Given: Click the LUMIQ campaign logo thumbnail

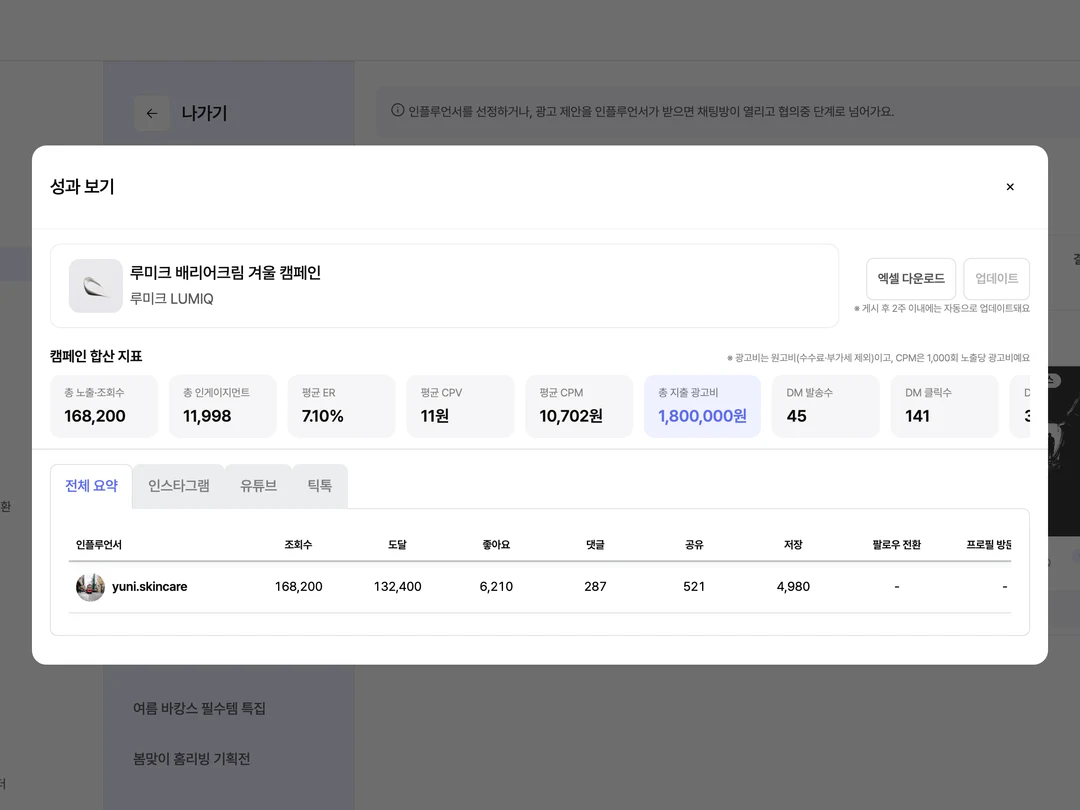Looking at the screenshot, I should point(96,286).
